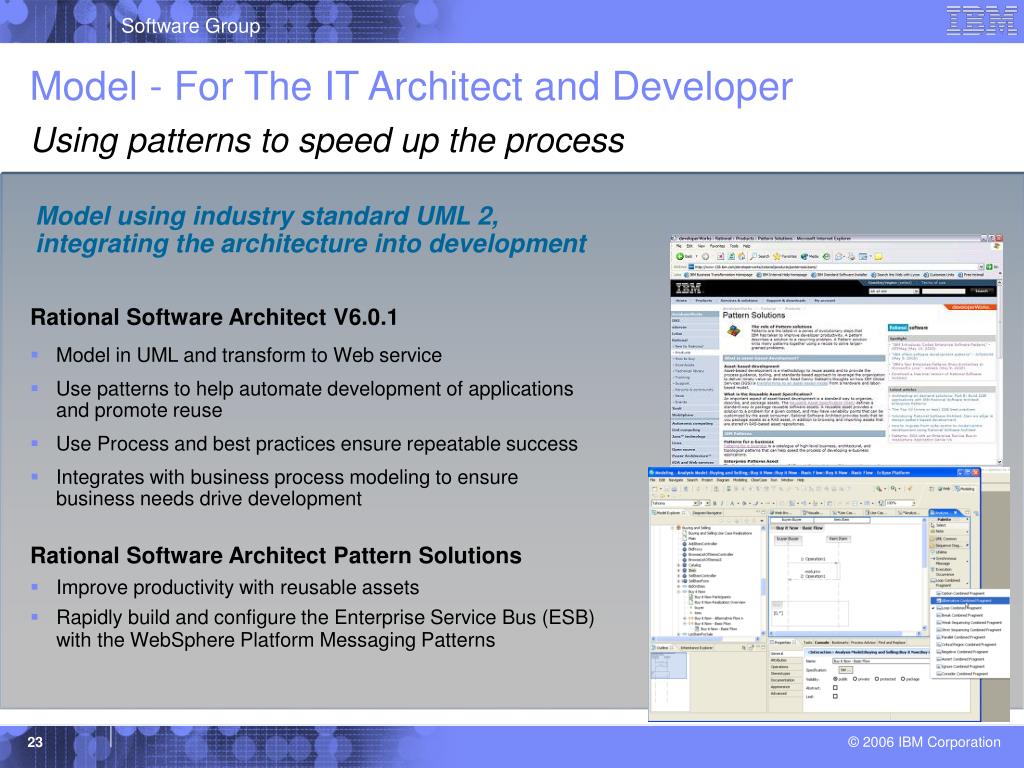Open the Modeling perspective button in Eclipse
This screenshot has width=1024, height=768.
pyautogui.click(x=965, y=489)
